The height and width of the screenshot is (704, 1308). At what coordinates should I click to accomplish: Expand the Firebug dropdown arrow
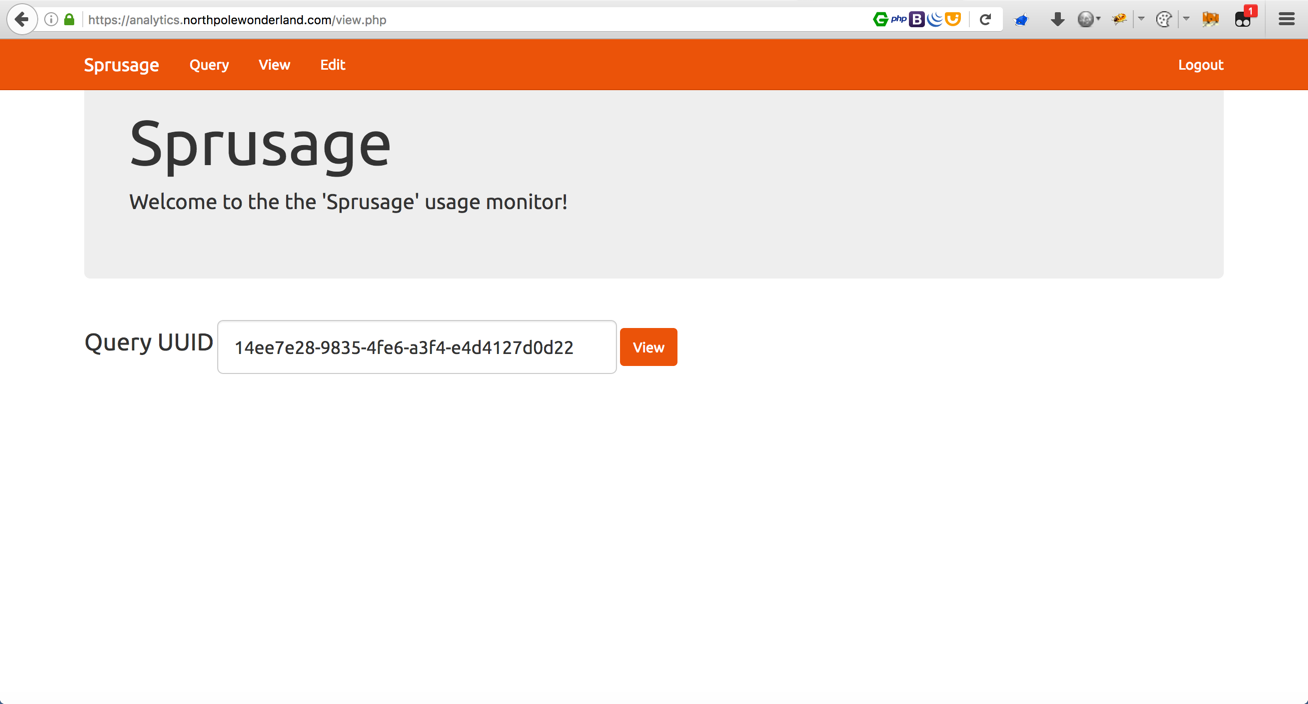1141,19
